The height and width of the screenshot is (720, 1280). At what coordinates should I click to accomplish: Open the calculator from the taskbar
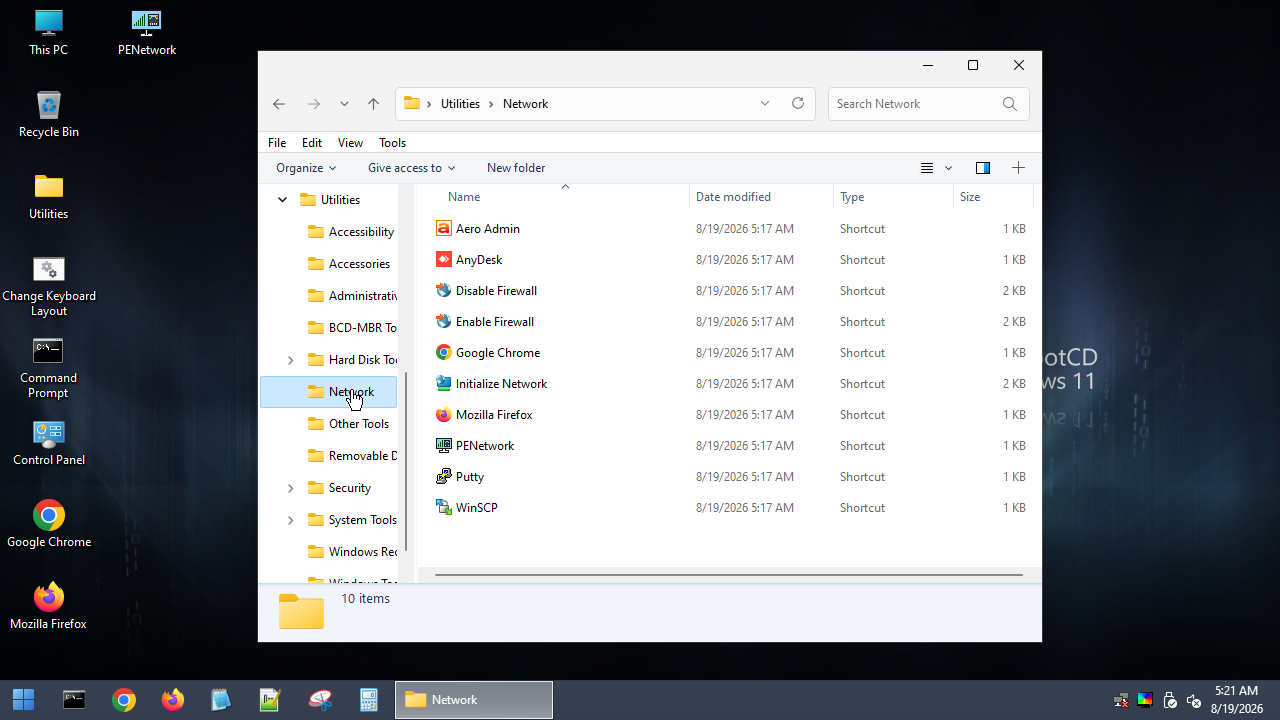coord(368,700)
